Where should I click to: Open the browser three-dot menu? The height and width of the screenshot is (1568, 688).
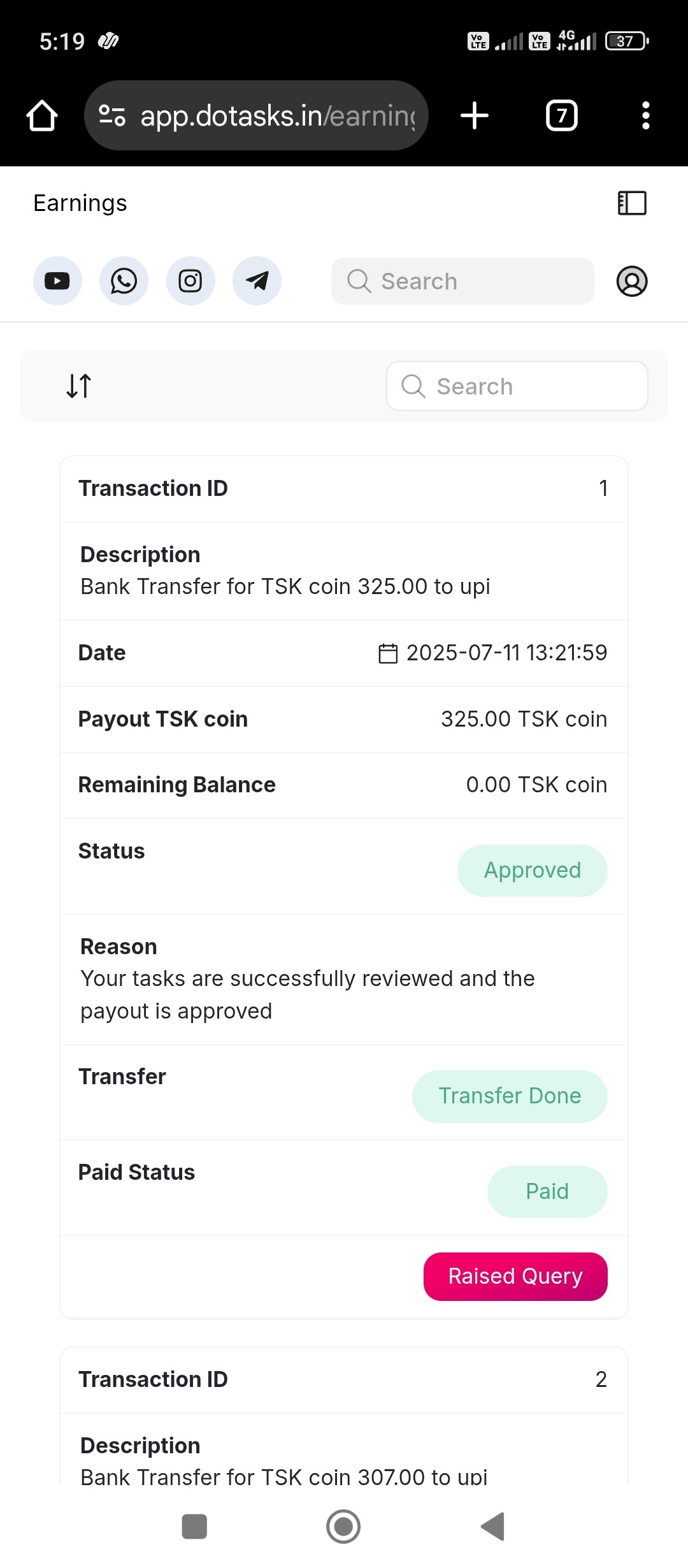pos(645,116)
